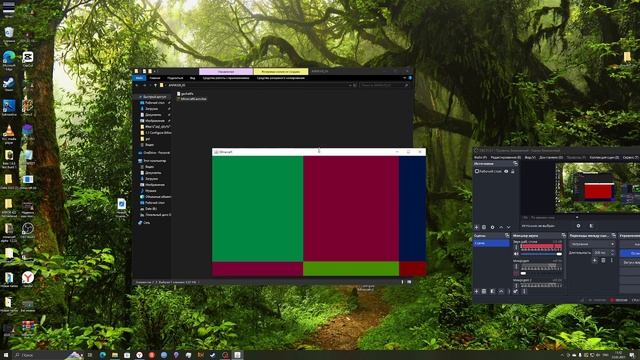Open desktop audio channel options dots in OBS

point(516,247)
